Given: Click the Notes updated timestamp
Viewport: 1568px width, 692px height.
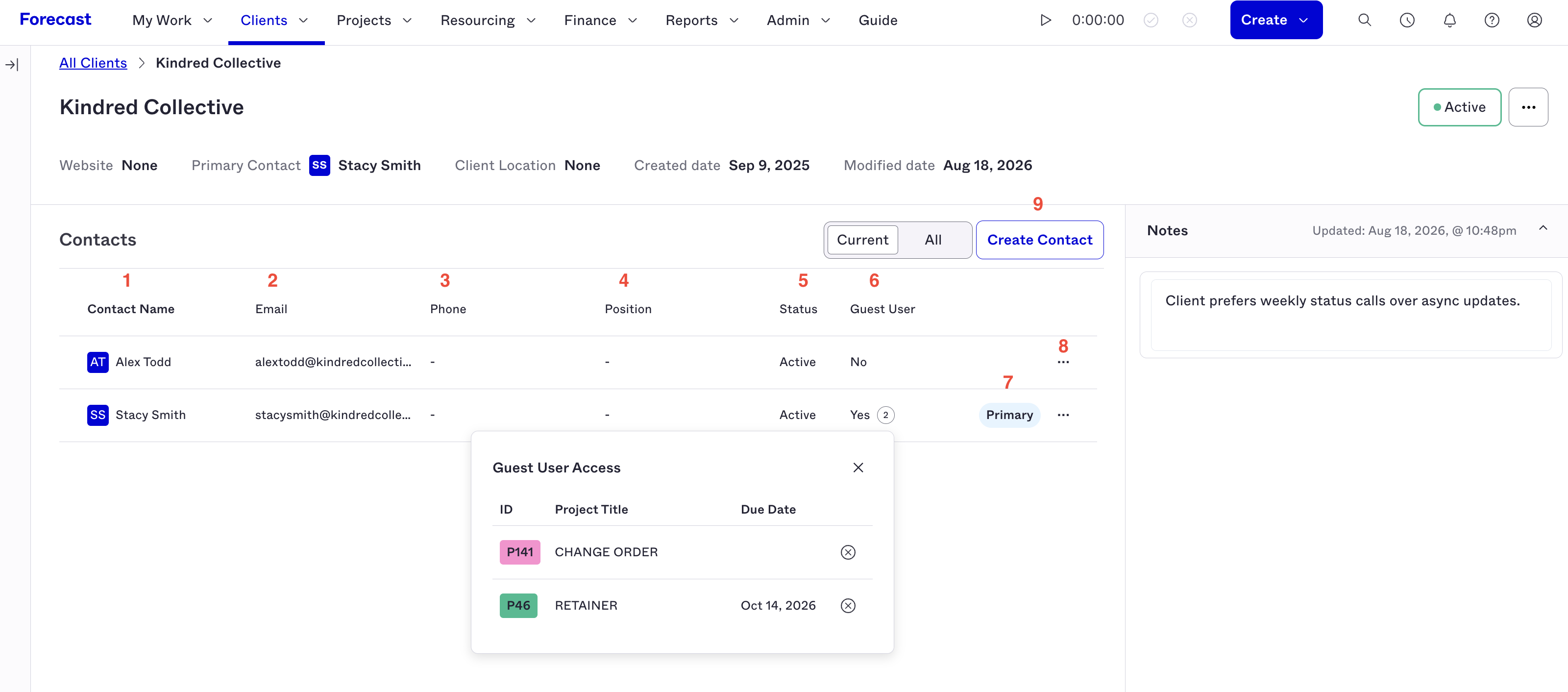Looking at the screenshot, I should pyautogui.click(x=1414, y=231).
